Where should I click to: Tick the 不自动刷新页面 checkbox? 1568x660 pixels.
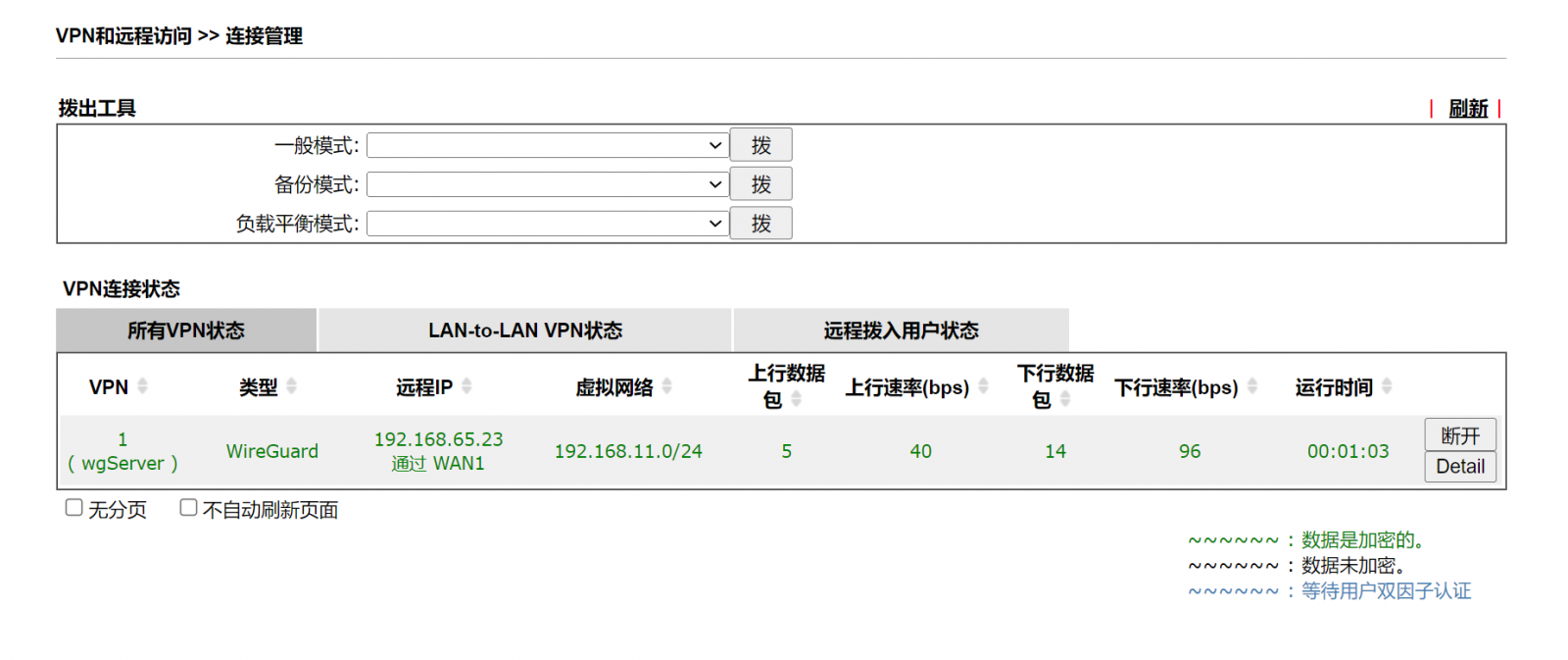coord(188,508)
